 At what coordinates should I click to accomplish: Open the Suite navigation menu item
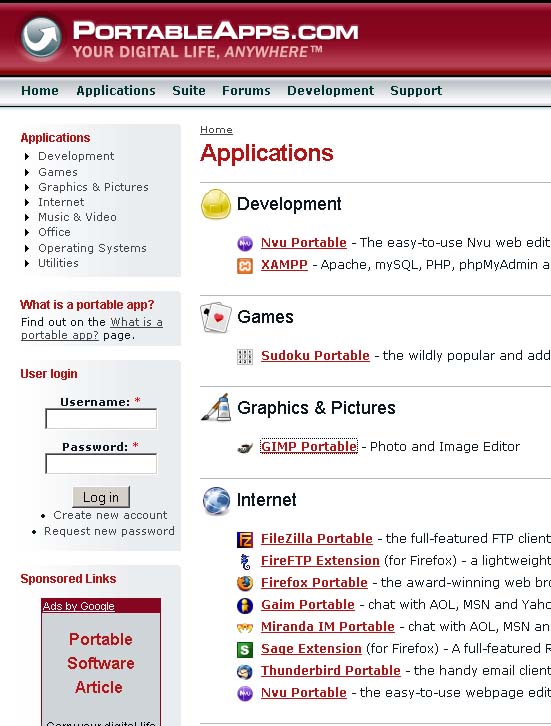pyautogui.click(x=189, y=91)
